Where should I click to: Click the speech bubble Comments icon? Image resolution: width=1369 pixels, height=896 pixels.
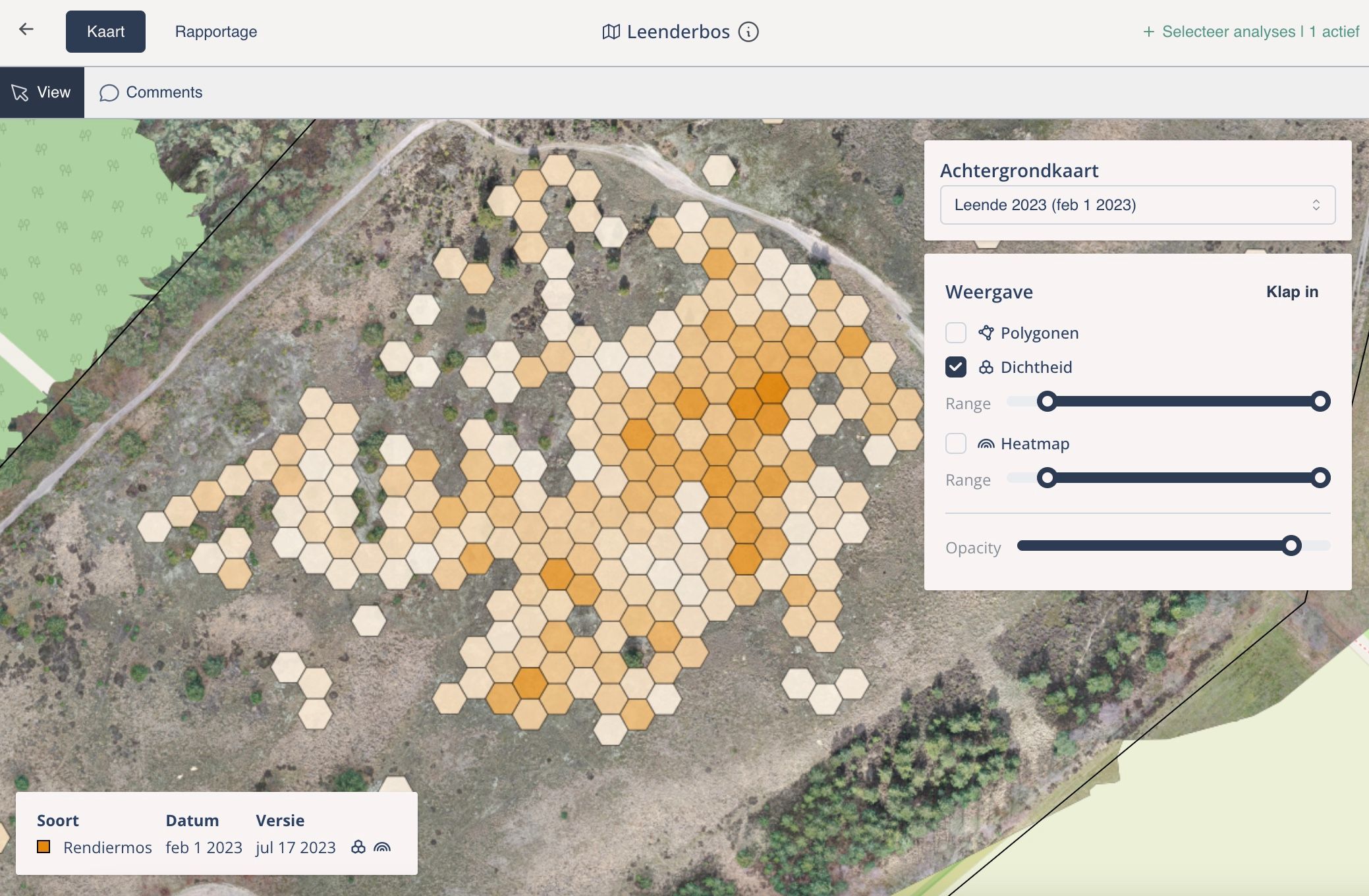(109, 93)
